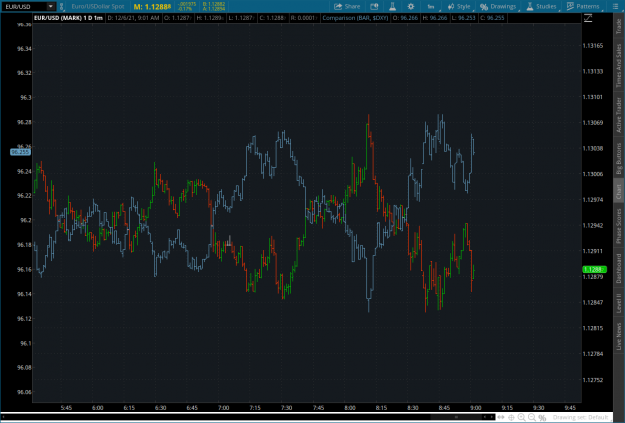
Task: Open the Phase Scores sidebar tab
Action: pyautogui.click(x=619, y=226)
